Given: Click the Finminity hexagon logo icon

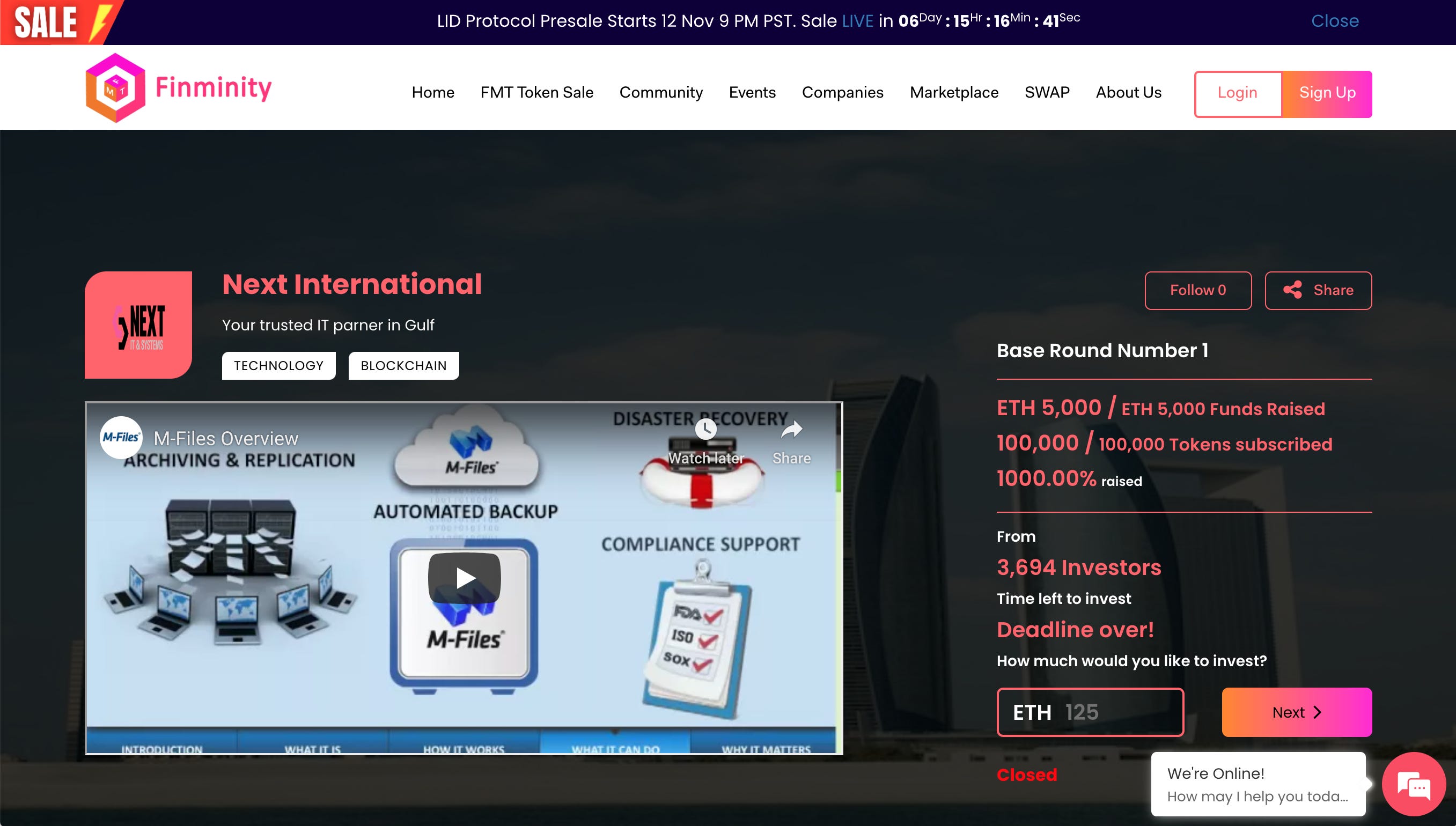Looking at the screenshot, I should [x=115, y=88].
